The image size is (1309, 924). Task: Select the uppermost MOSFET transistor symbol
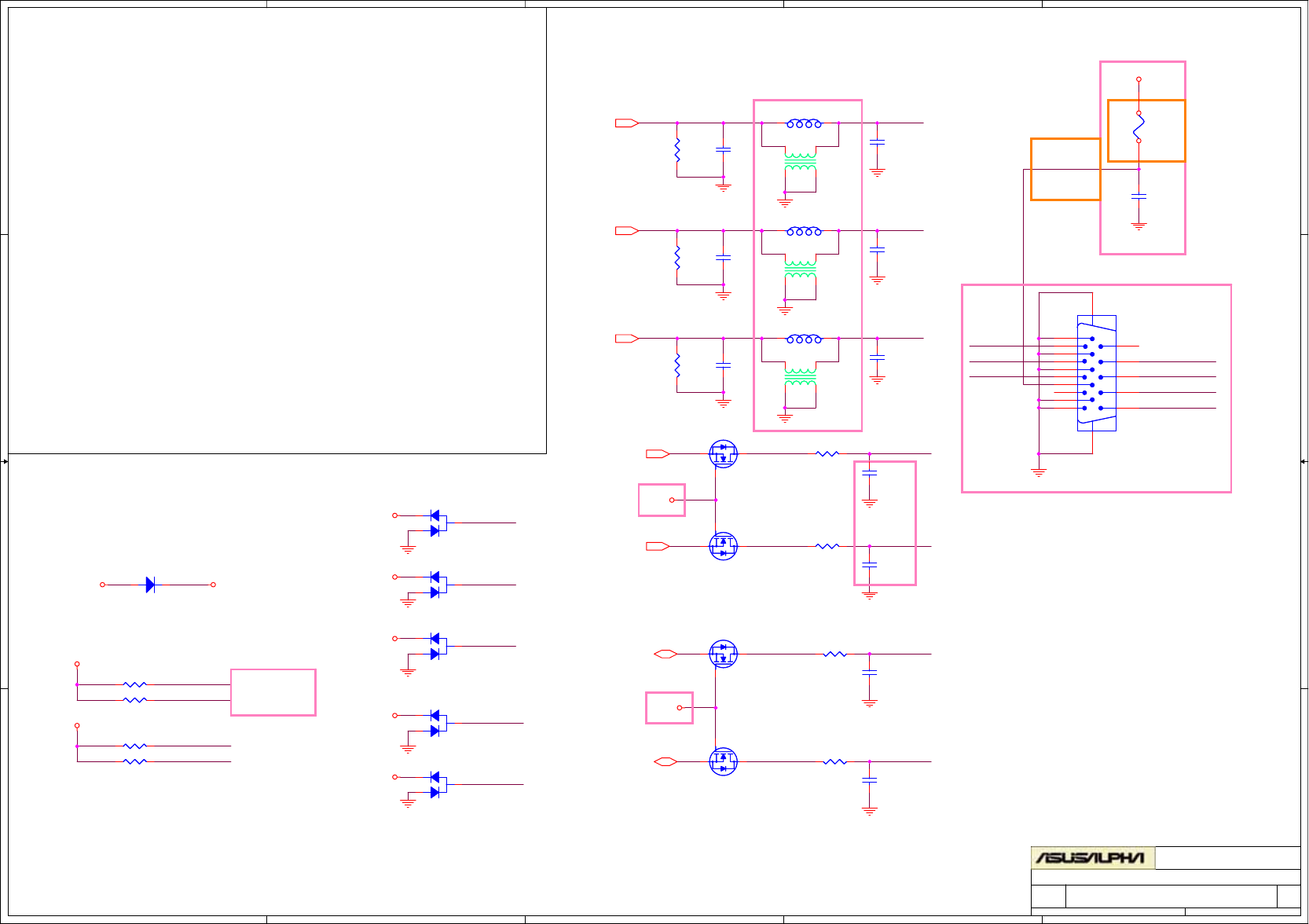click(723, 454)
